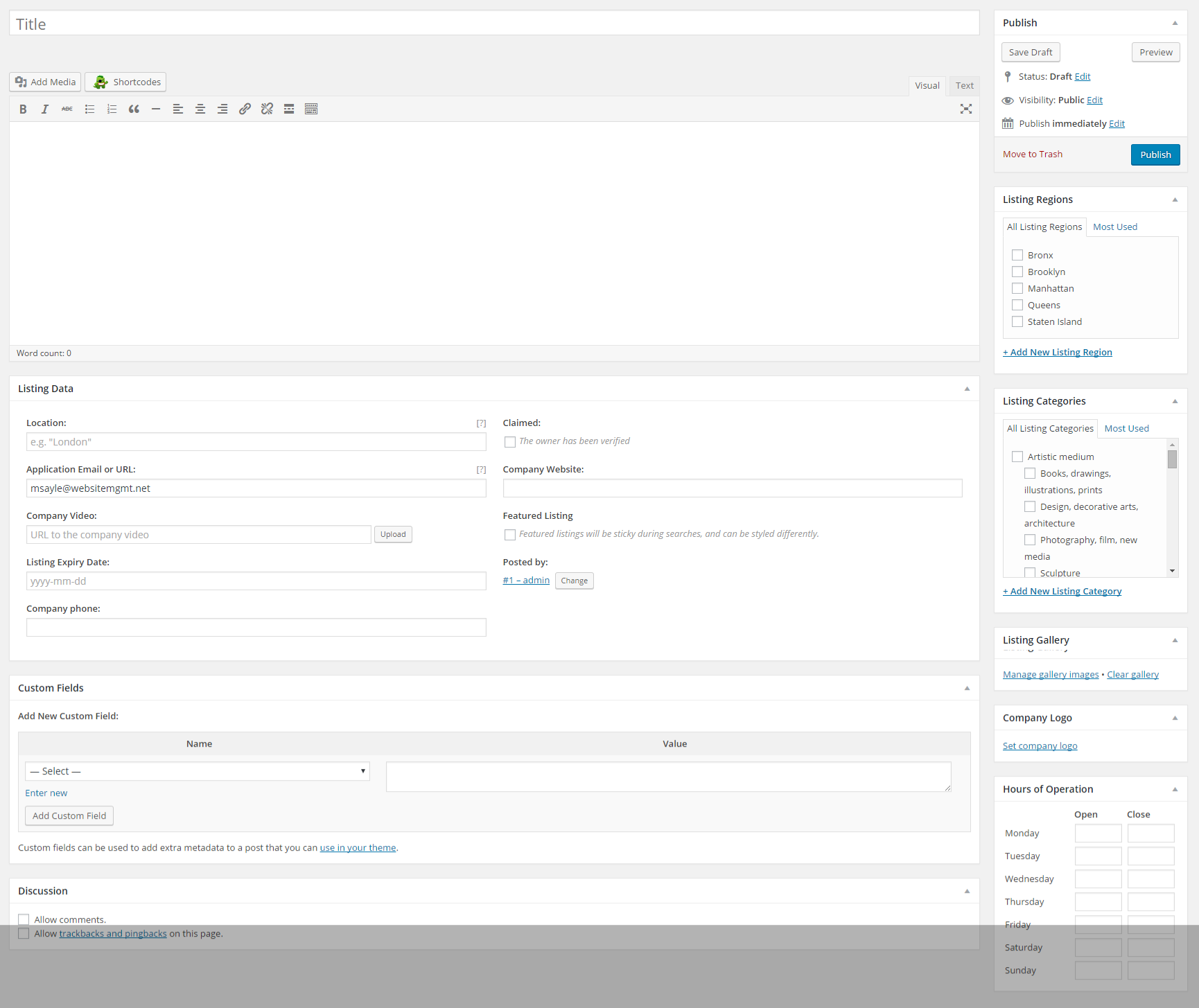Enable the Featured Listing checkbox
This screenshot has height=1008, width=1199.
pos(510,535)
